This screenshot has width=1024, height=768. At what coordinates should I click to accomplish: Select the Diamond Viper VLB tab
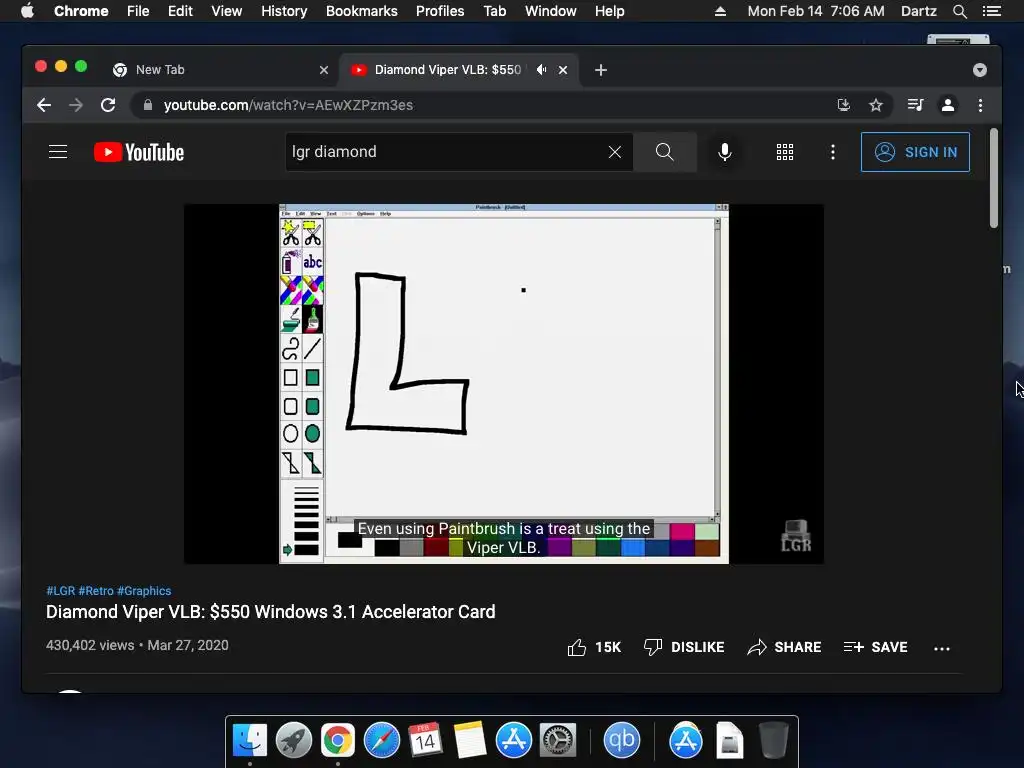(459, 70)
